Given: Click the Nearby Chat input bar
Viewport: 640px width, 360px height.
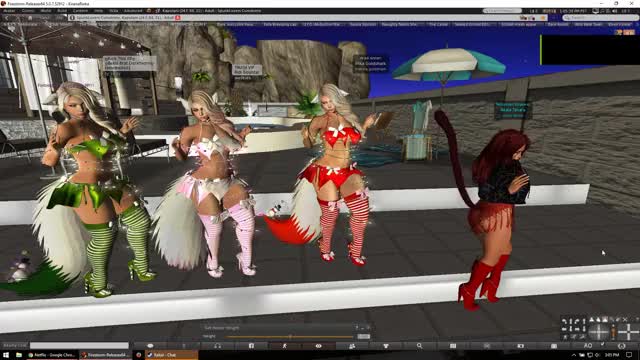Looking at the screenshot, I should 79,346.
